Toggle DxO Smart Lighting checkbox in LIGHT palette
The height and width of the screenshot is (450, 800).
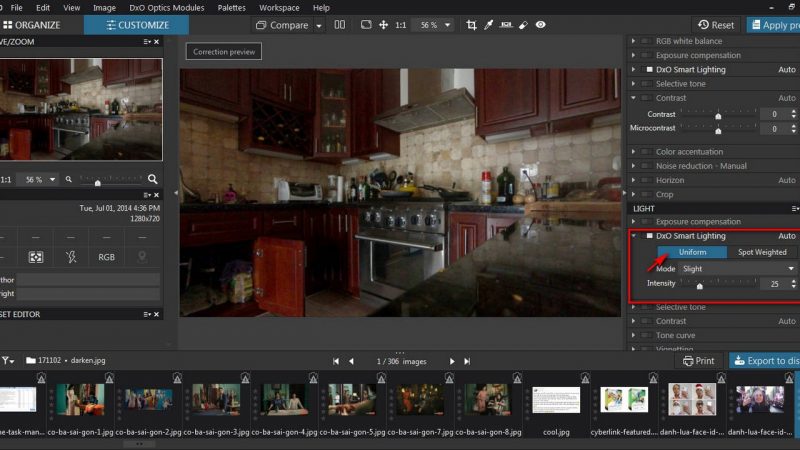[649, 236]
